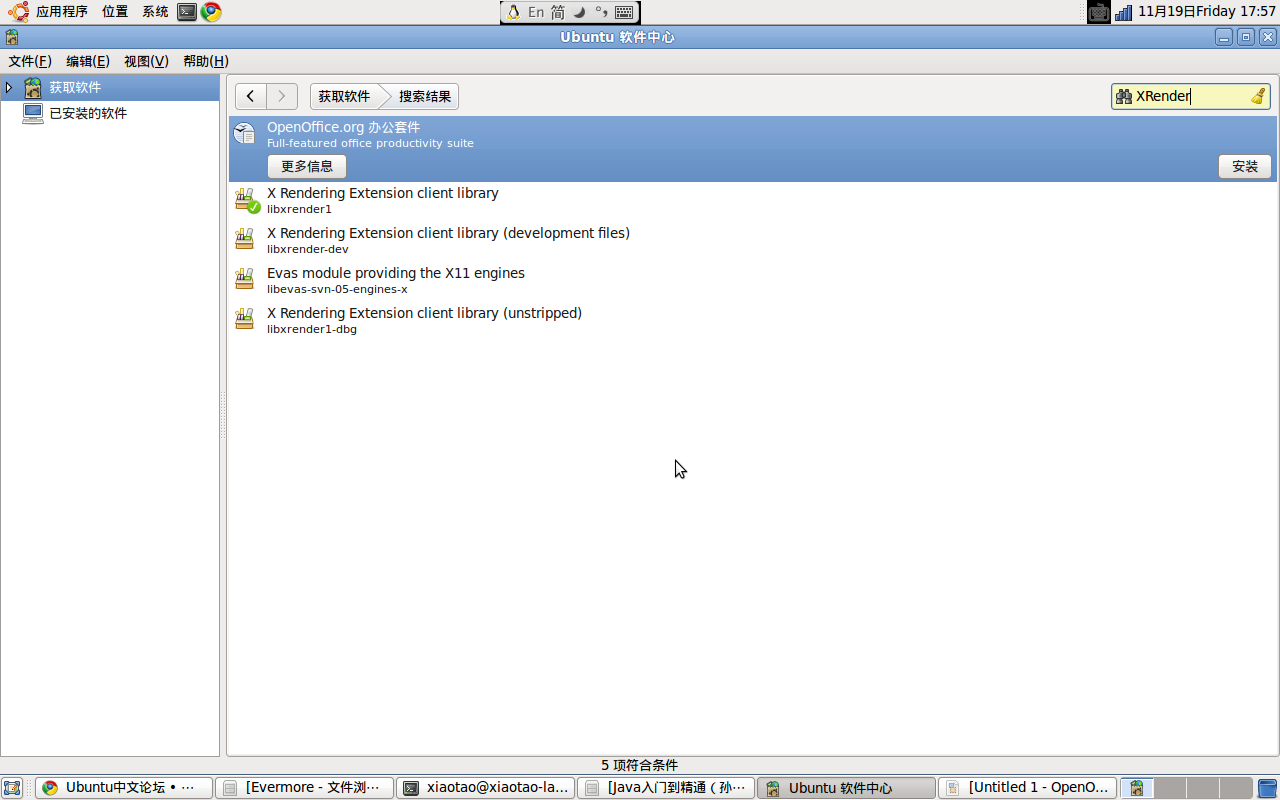Open the 帮助(H) menu
The image size is (1280, 800).
coord(206,61)
